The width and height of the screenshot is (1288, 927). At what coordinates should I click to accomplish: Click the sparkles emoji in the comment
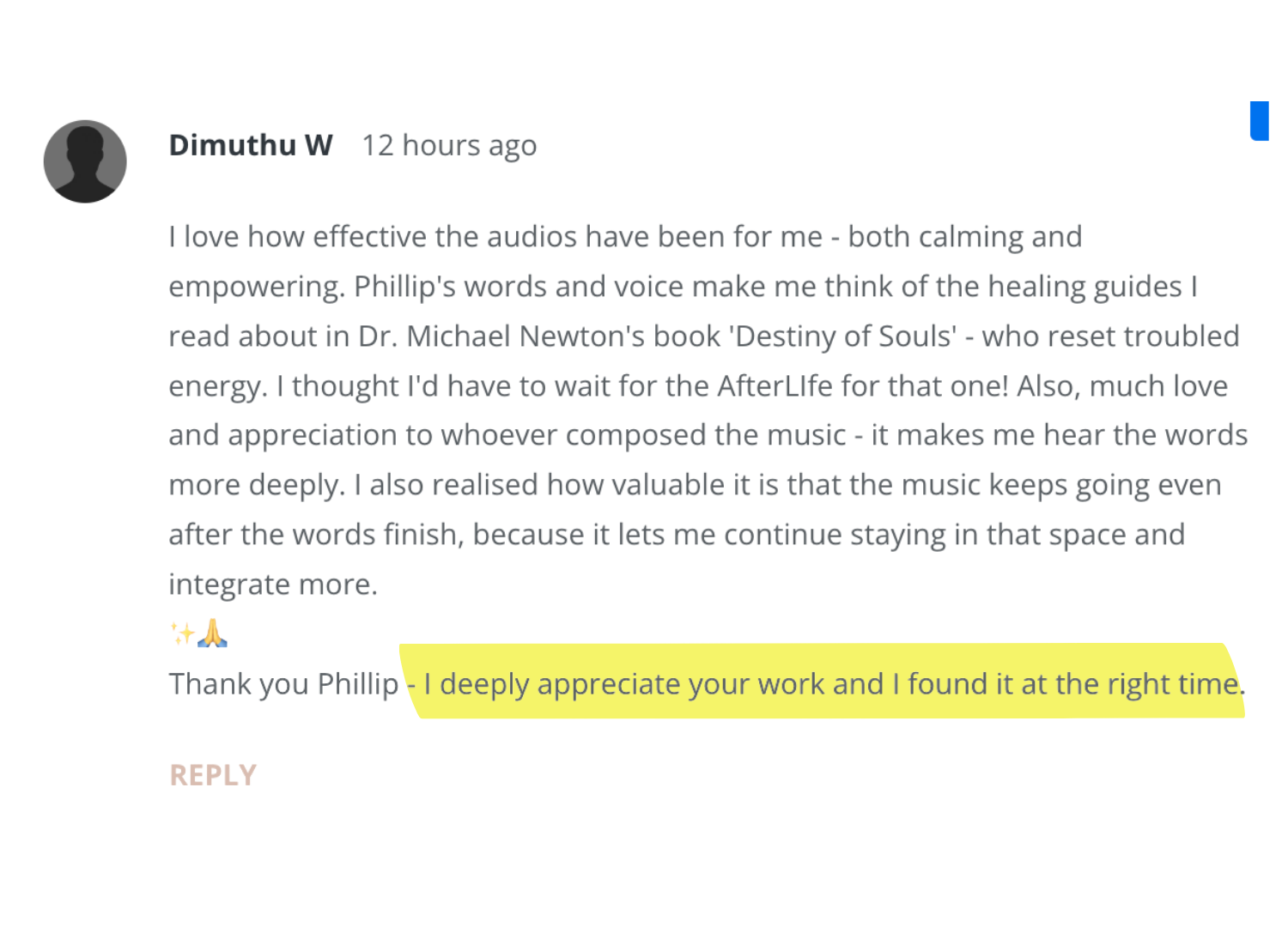coord(181,633)
